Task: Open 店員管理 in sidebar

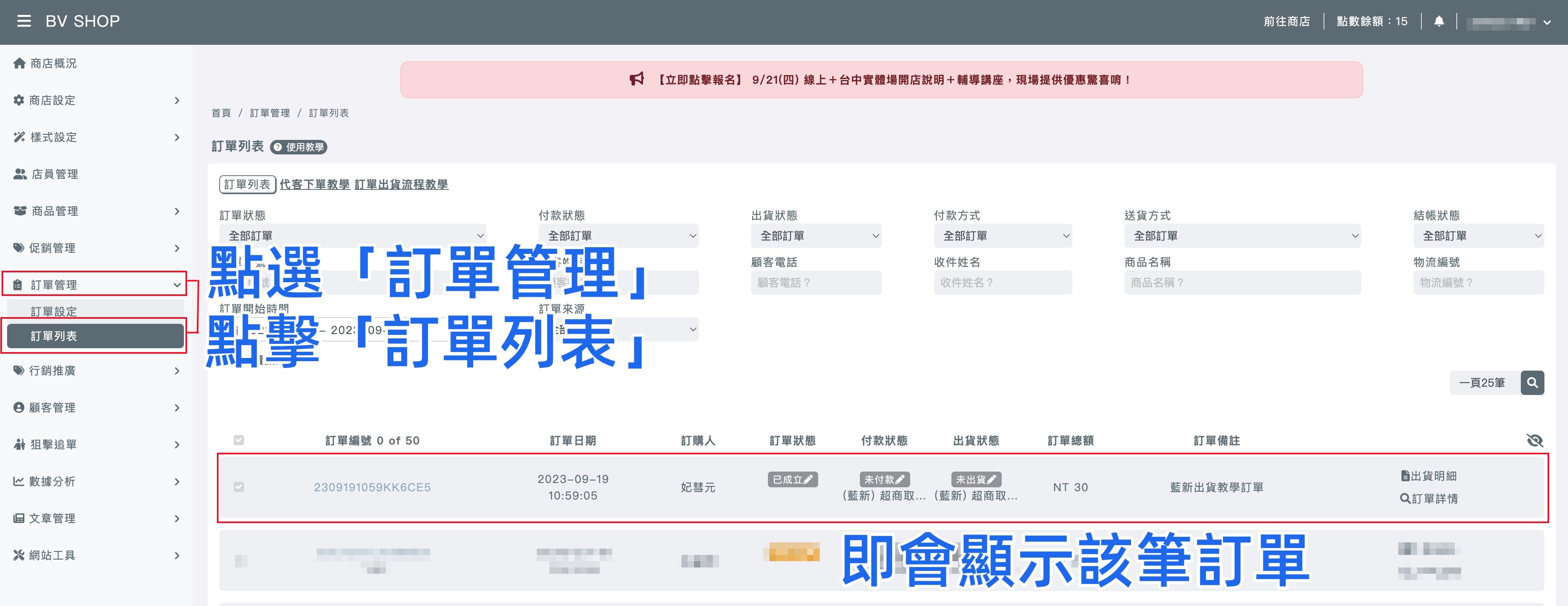Action: pyautogui.click(x=96, y=174)
